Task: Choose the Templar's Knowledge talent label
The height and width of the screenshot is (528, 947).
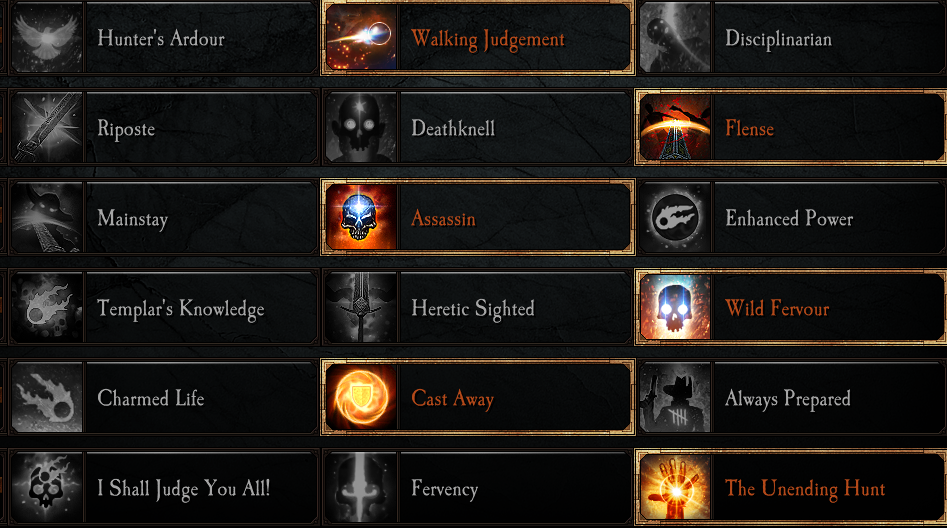Action: coord(181,308)
